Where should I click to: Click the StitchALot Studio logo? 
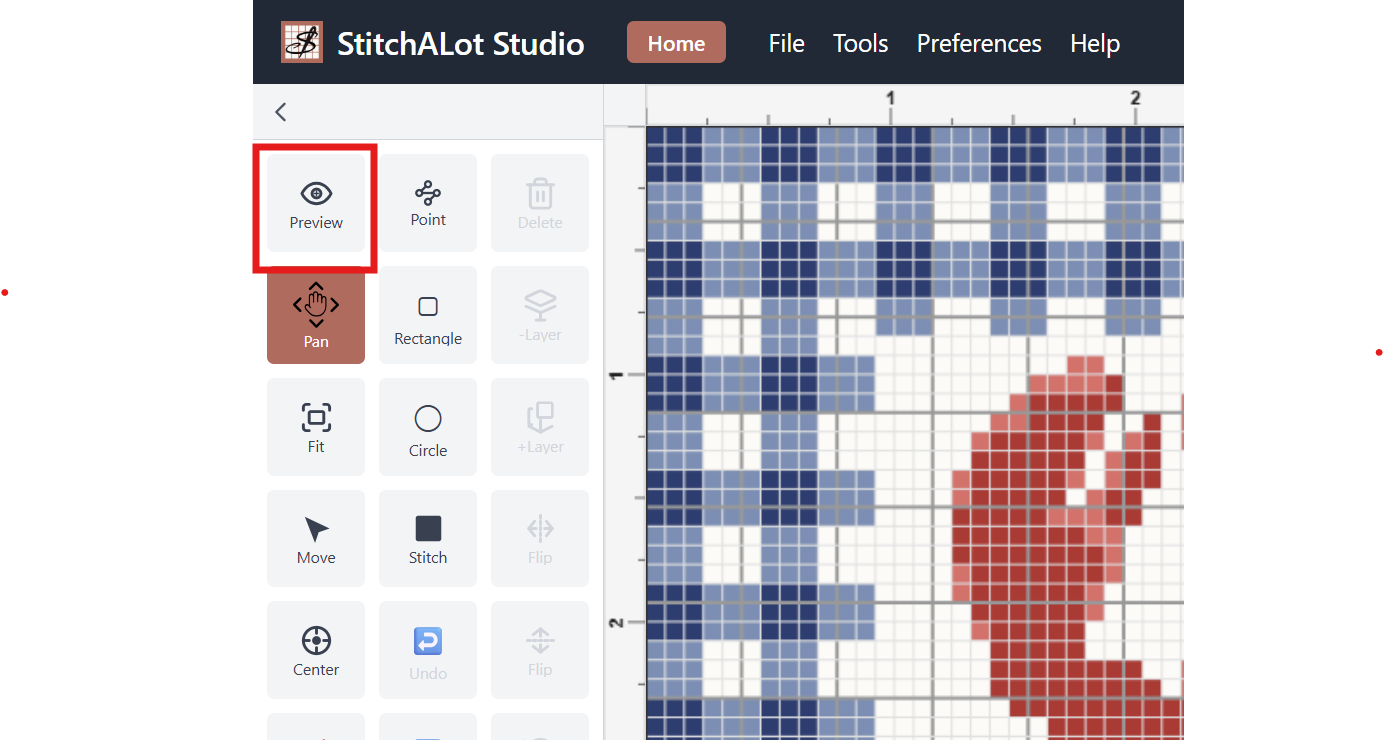tap(302, 42)
